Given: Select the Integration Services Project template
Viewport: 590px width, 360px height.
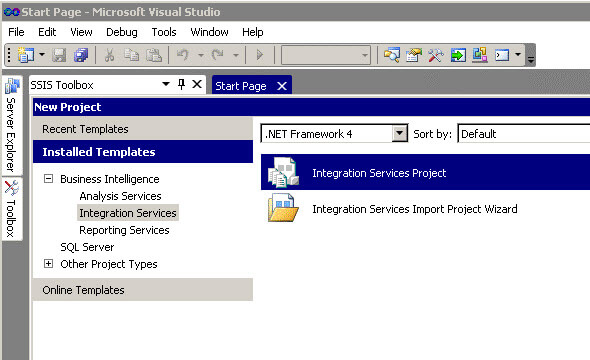Looking at the screenshot, I should [425, 172].
